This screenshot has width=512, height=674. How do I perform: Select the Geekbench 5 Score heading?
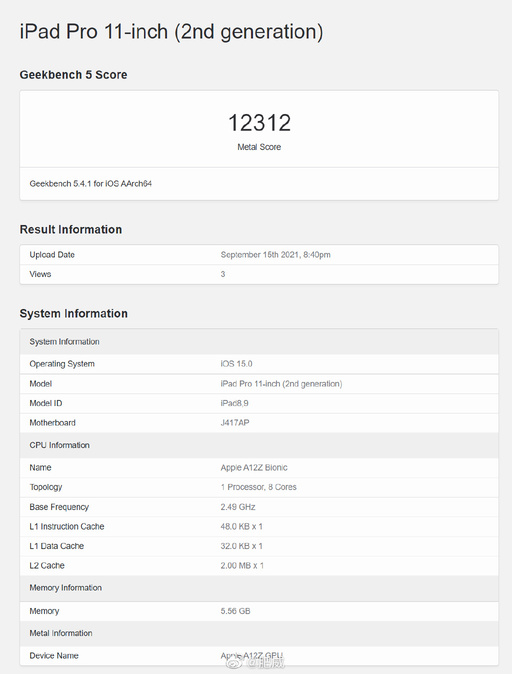[x=74, y=75]
